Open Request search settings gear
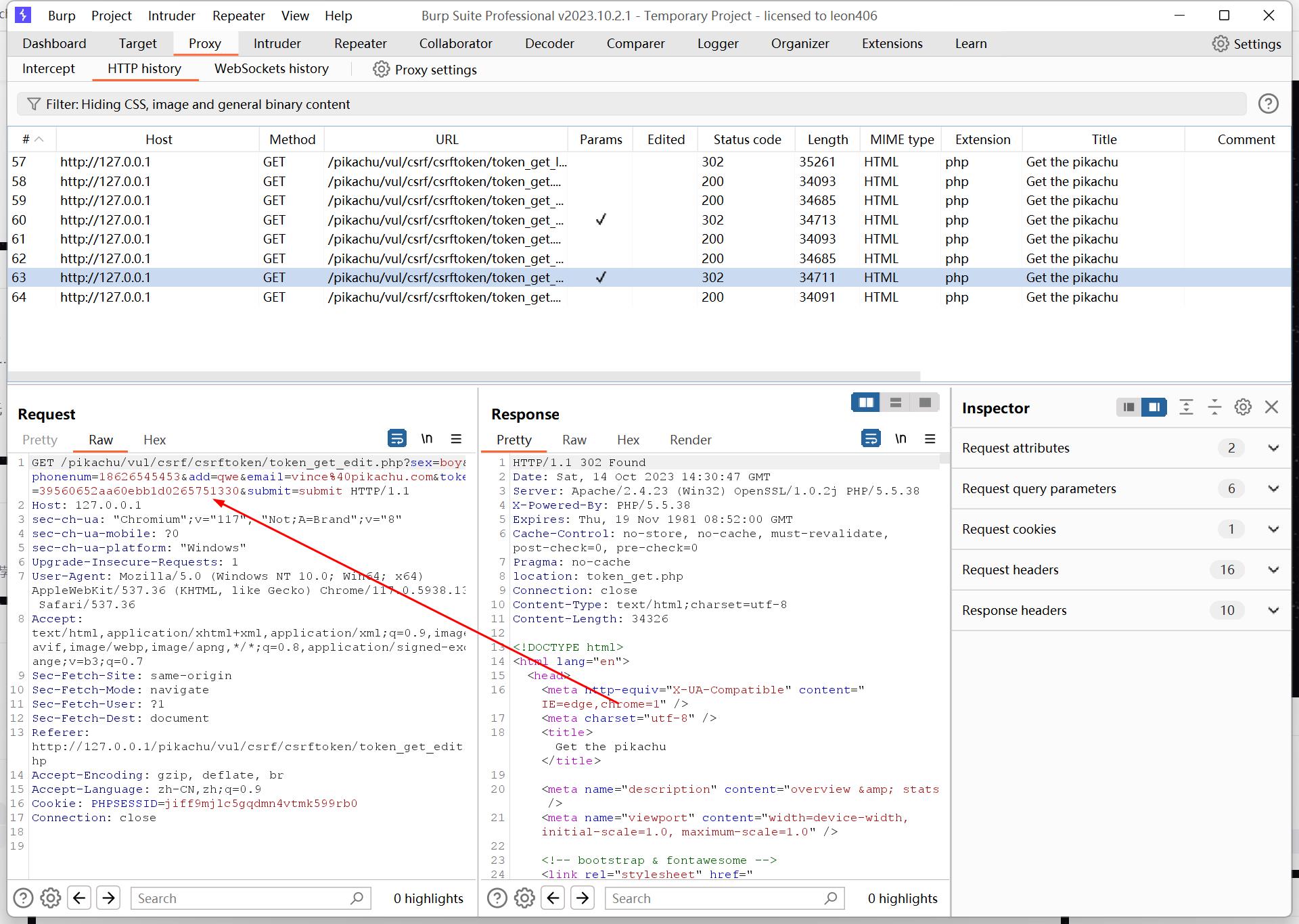This screenshot has width=1299, height=924. pyautogui.click(x=51, y=898)
